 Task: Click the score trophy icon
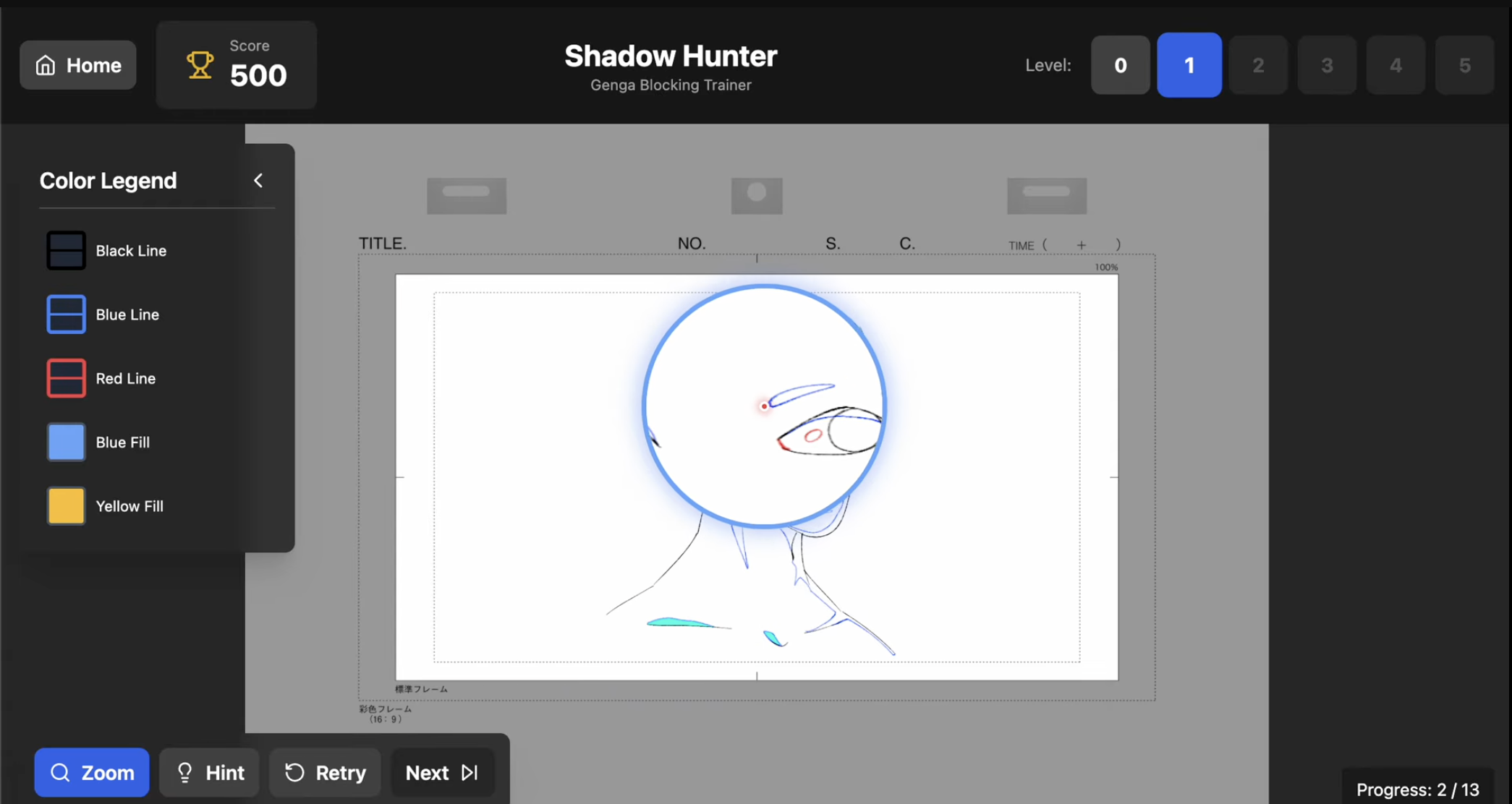coord(200,65)
